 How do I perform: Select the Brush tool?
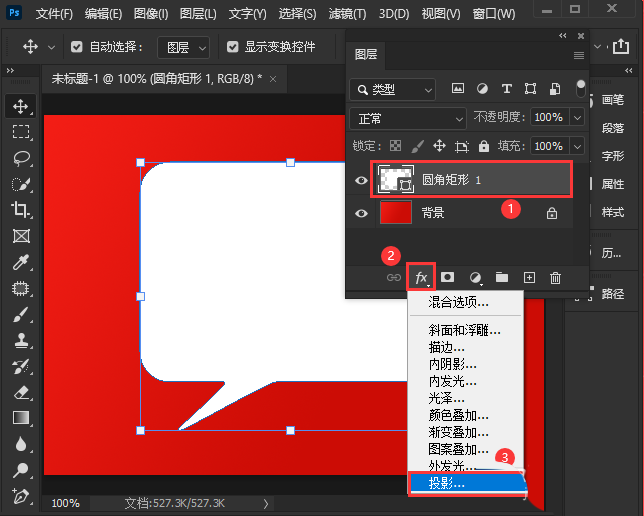21,315
